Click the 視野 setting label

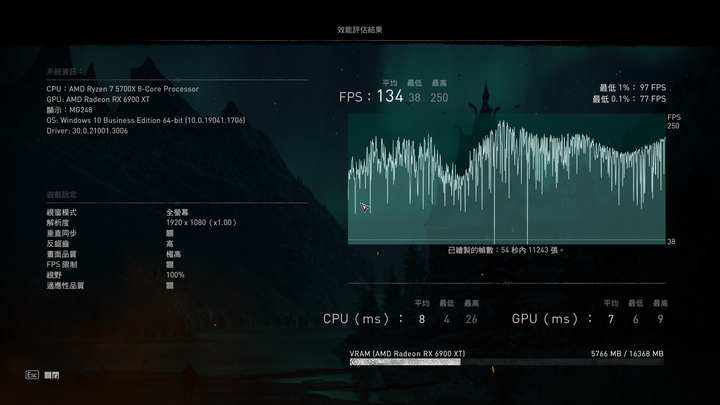coord(54,275)
